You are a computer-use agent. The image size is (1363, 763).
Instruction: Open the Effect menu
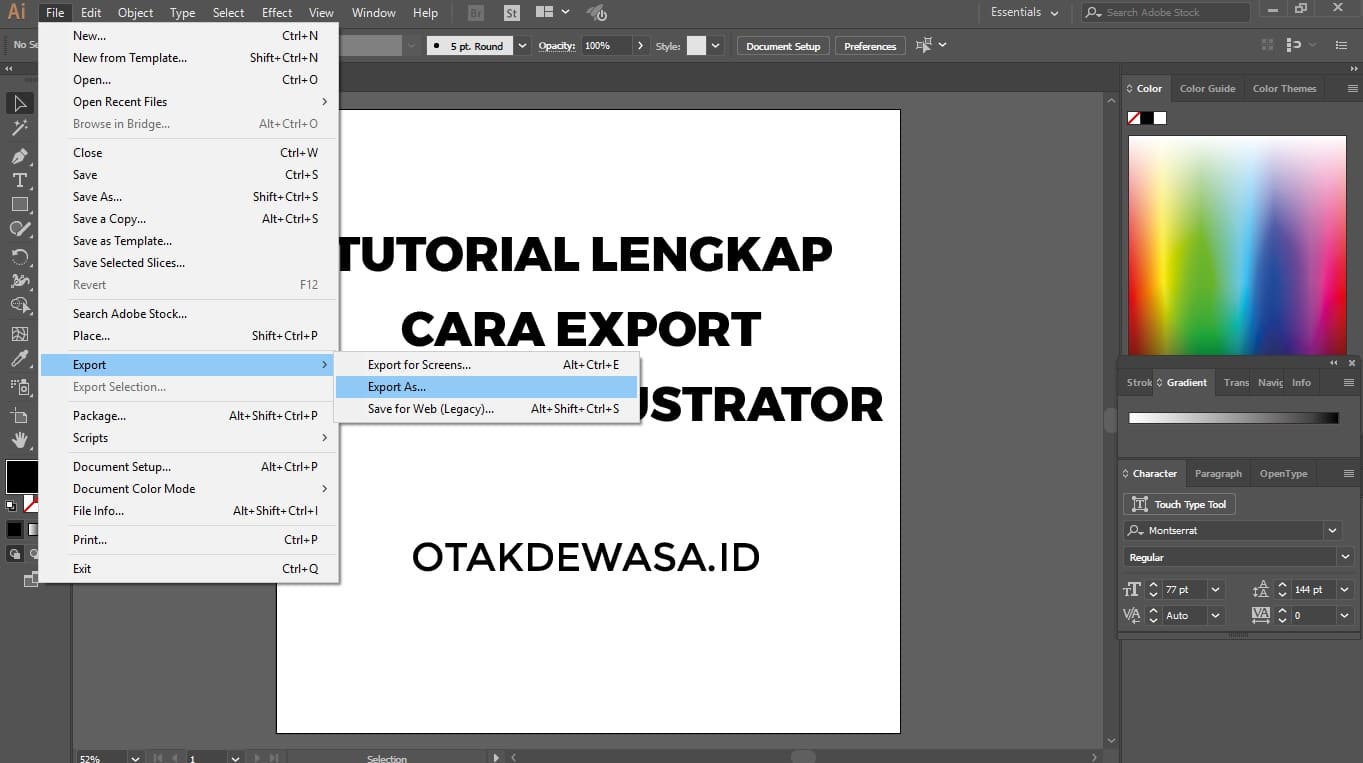coord(277,13)
